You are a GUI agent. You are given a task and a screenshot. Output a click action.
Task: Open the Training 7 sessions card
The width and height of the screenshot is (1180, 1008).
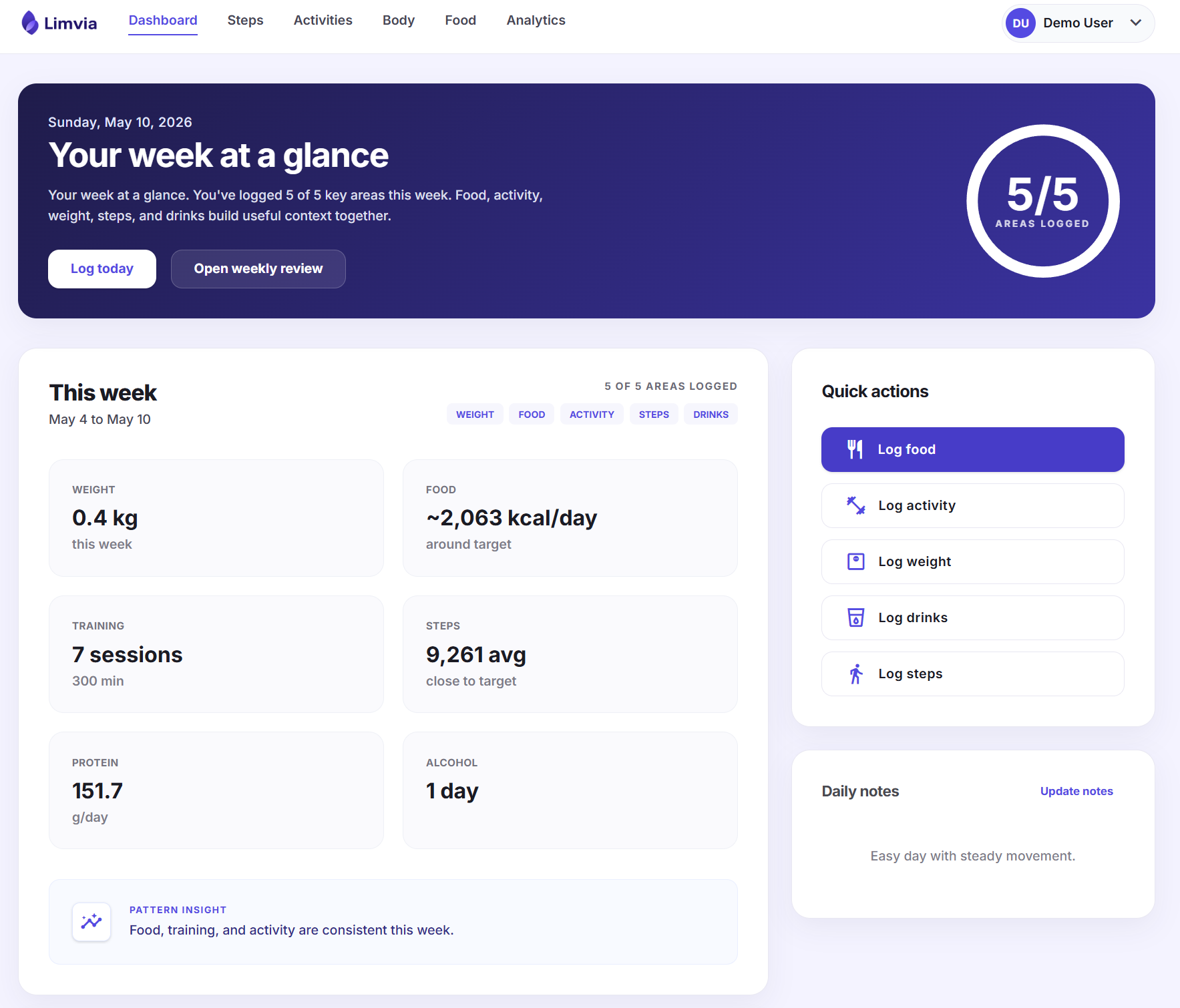point(216,654)
